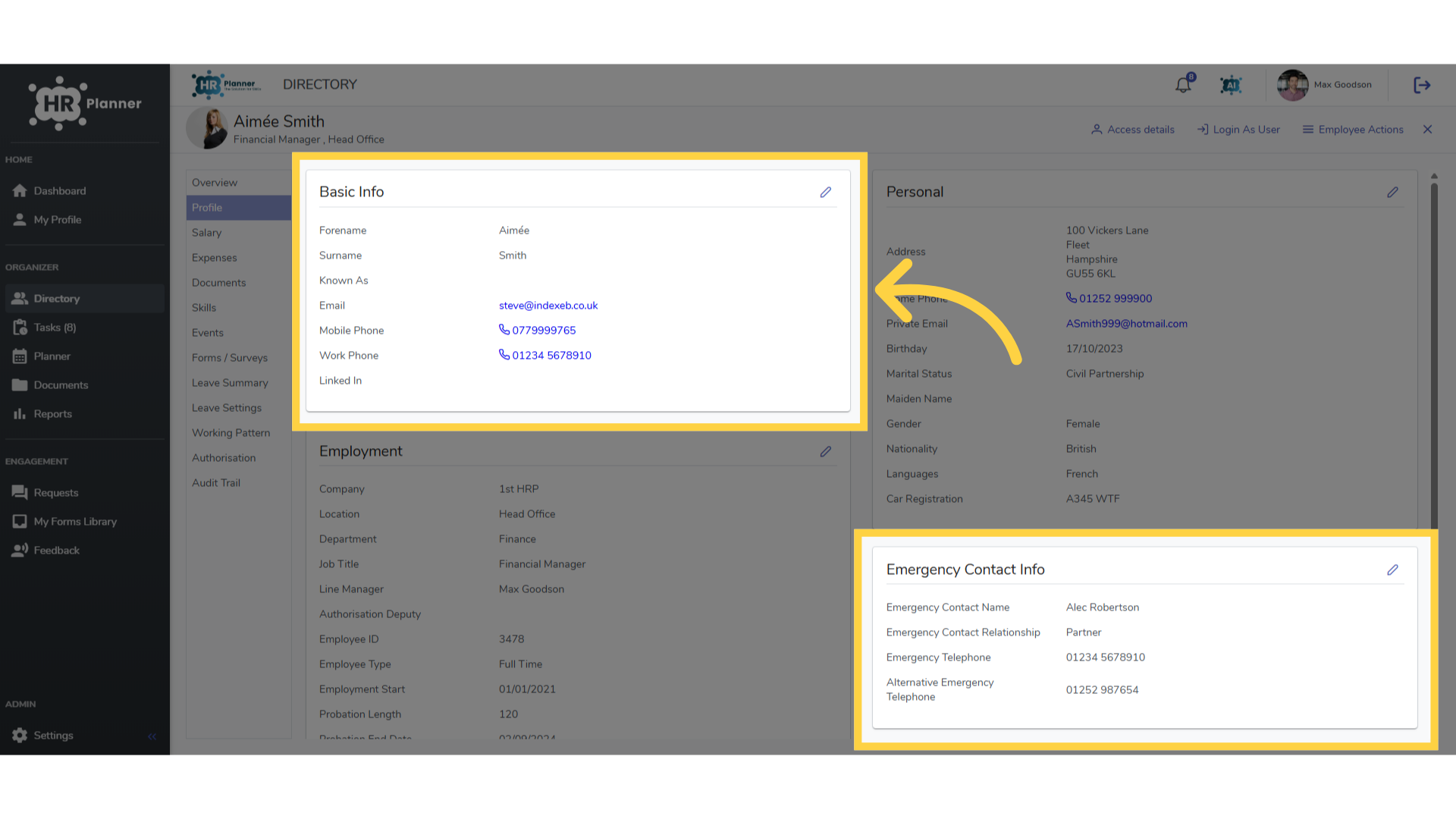Open the Leave Settings tab
1456x819 pixels.
coord(239,408)
